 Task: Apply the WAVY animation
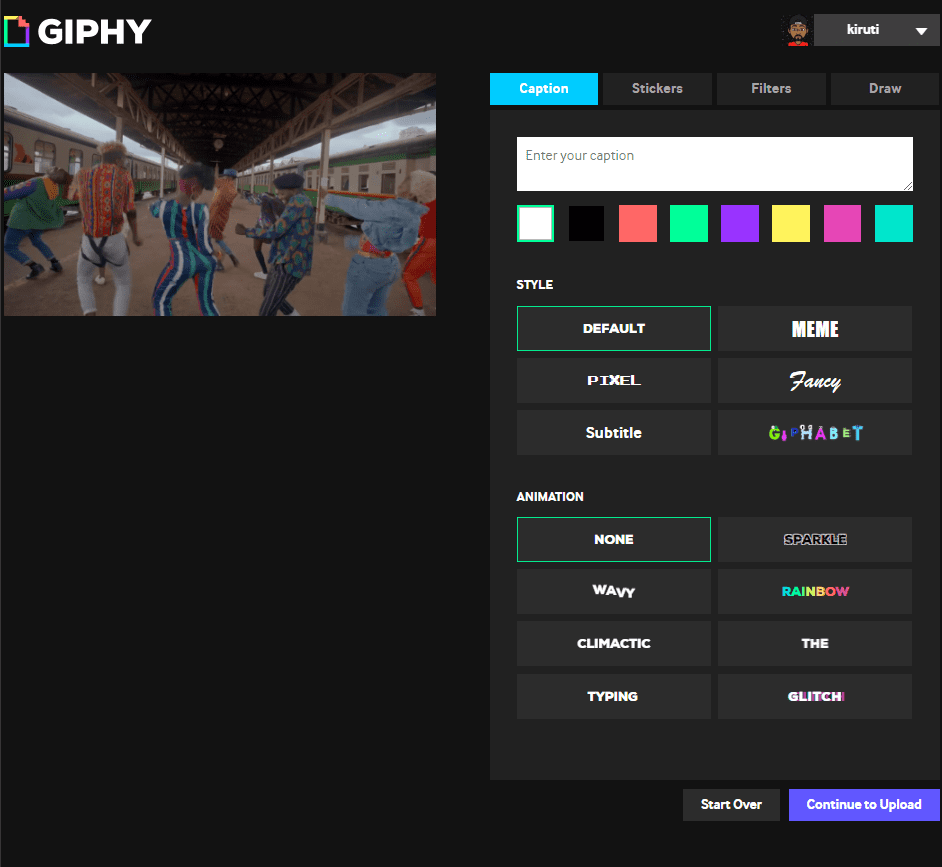pyautogui.click(x=613, y=592)
